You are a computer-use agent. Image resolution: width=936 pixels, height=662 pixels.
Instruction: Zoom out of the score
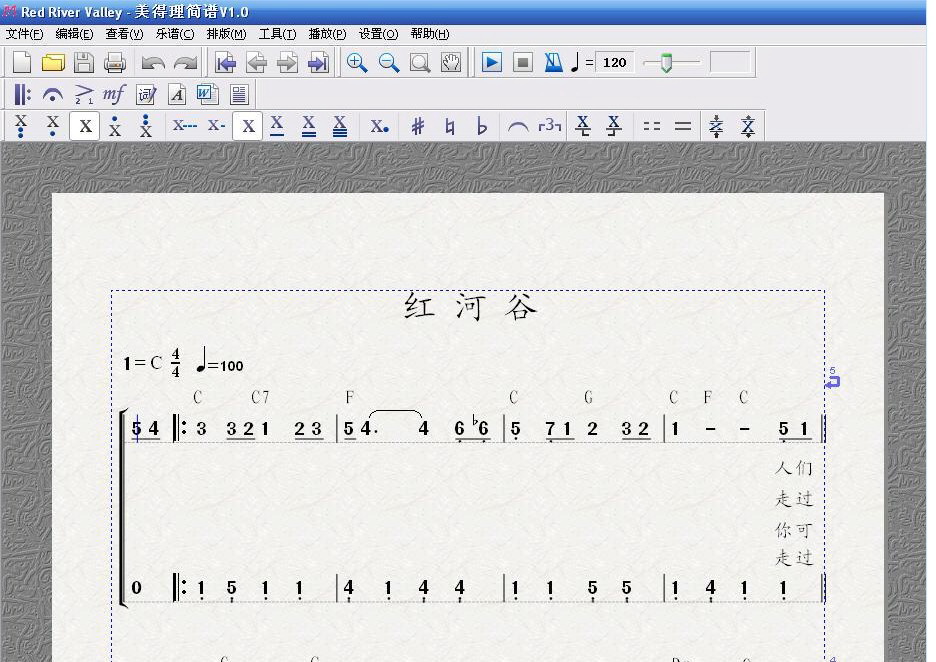[389, 62]
